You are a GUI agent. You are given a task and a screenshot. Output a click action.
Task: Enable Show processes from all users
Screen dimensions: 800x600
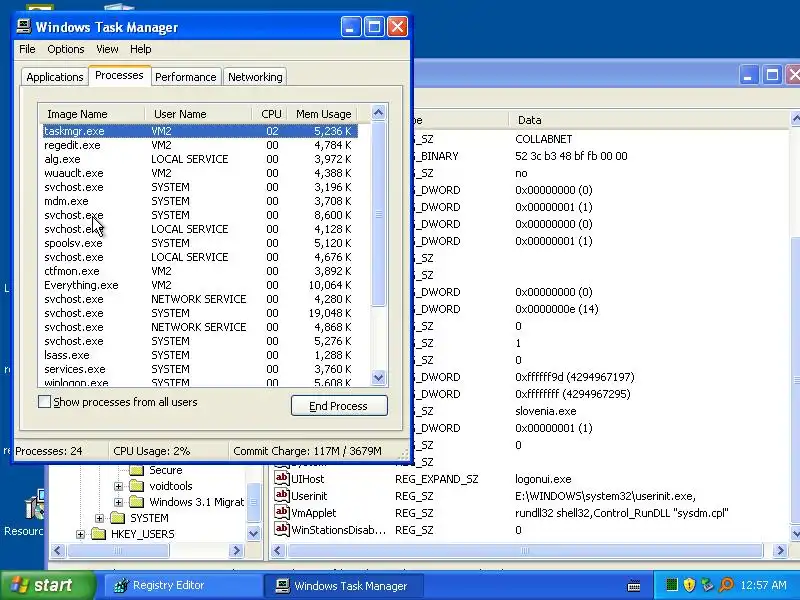44,402
